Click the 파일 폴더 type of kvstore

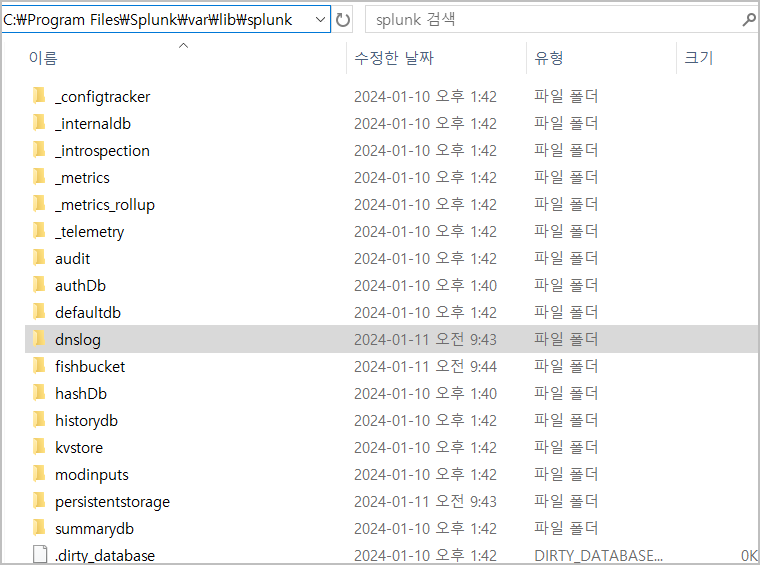coord(566,447)
